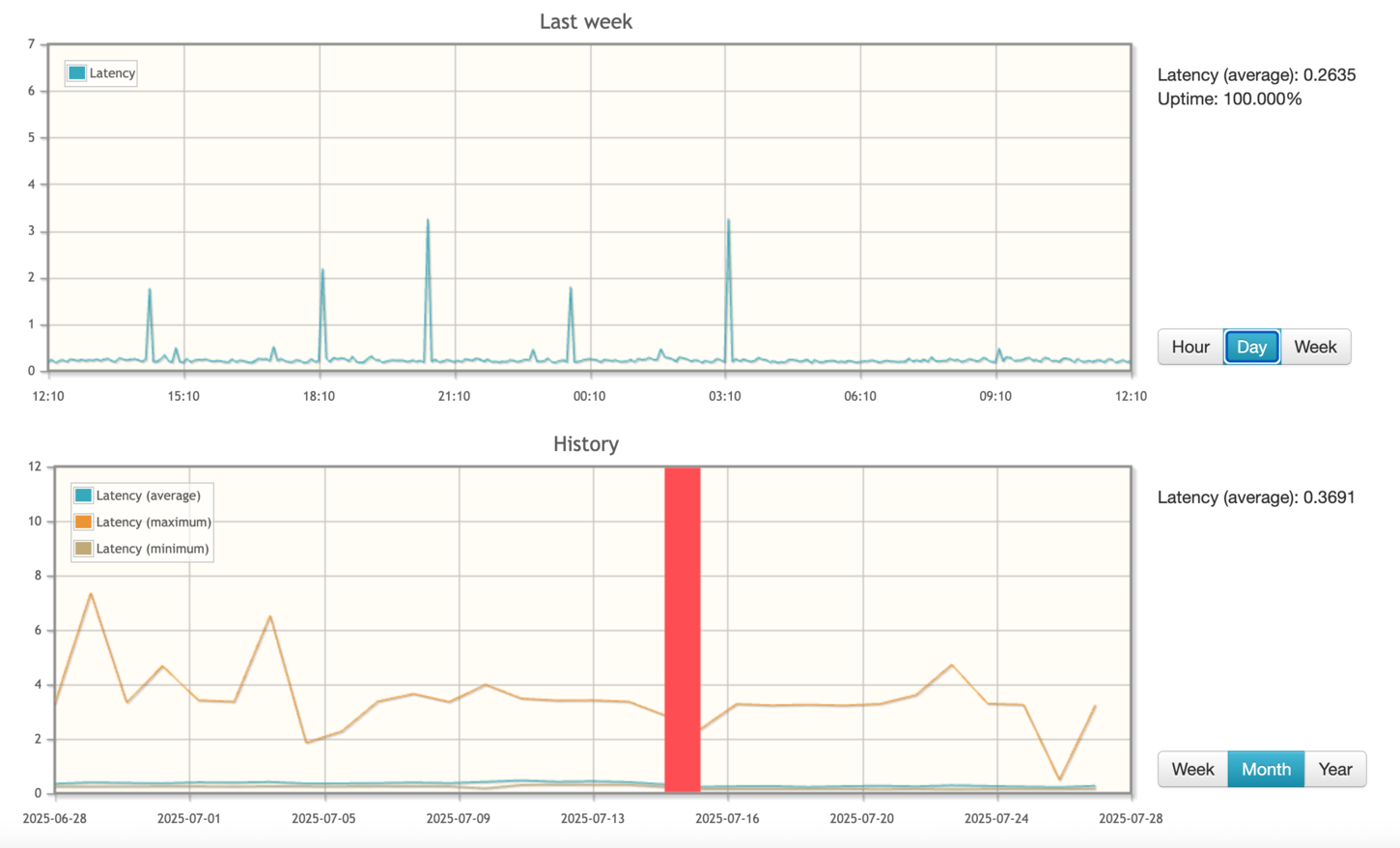Screen dimensions: 1400x848
Task: Switch to the Hour view
Action: (1190, 347)
